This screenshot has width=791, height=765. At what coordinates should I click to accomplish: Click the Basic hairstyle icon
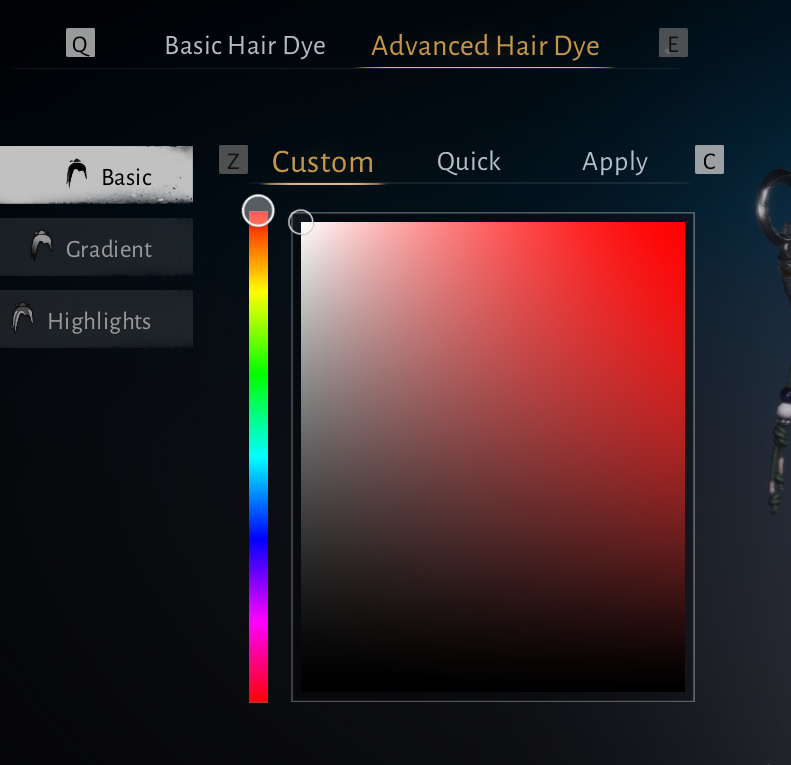pyautogui.click(x=77, y=173)
